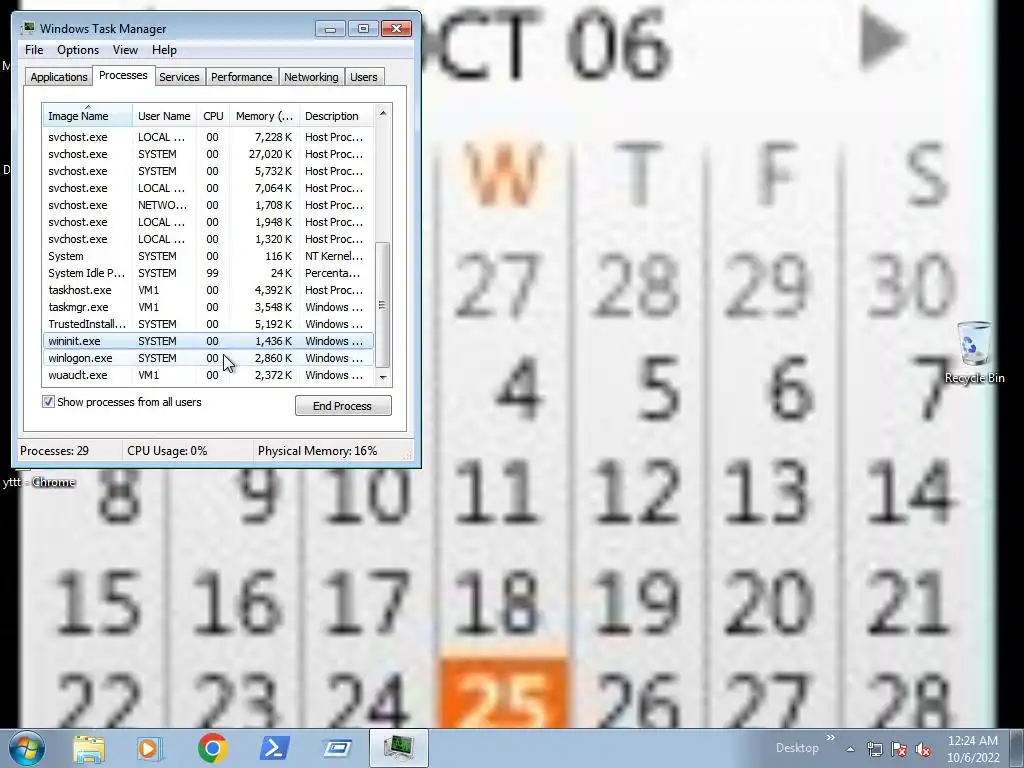Select the taskhost.exe process row
This screenshot has height=768, width=1024.
point(208,290)
